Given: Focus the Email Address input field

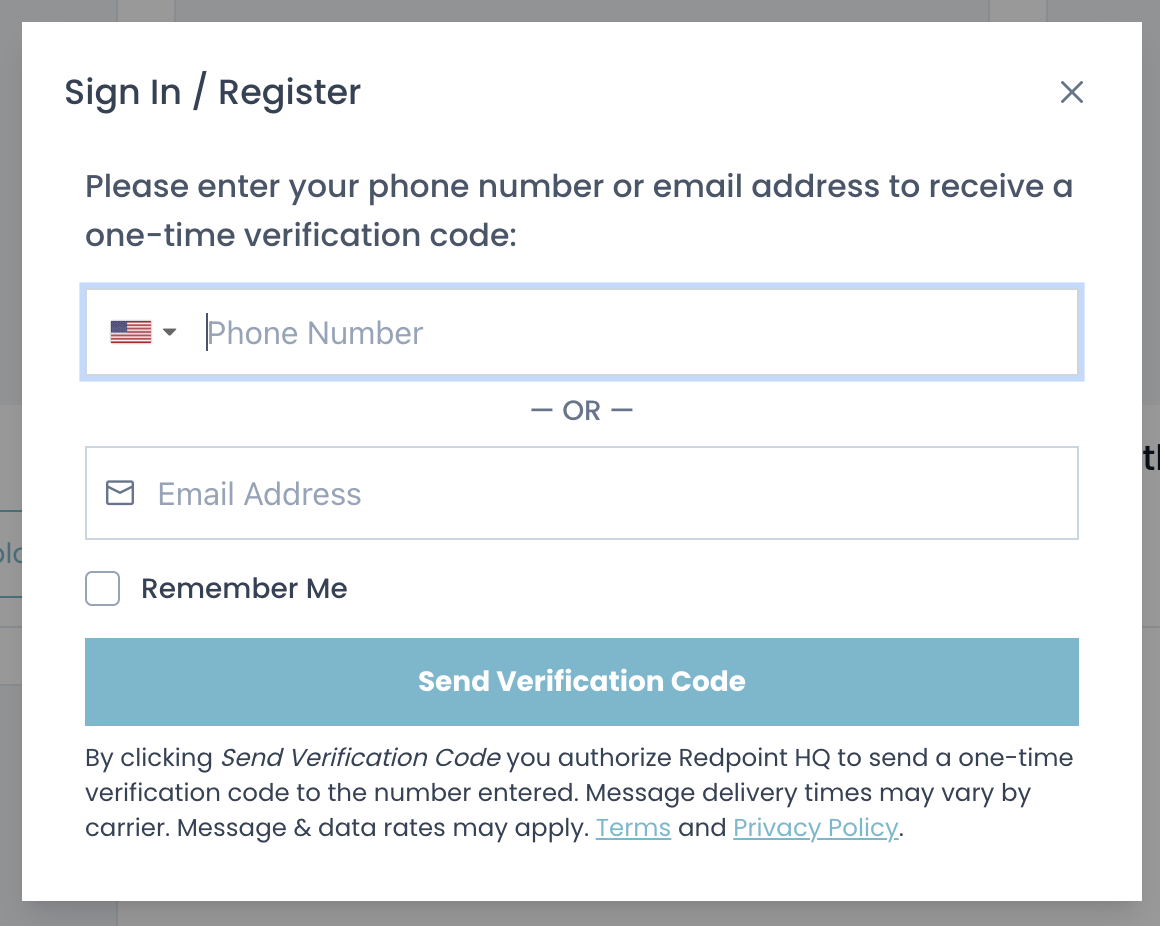Looking at the screenshot, I should pos(610,493).
